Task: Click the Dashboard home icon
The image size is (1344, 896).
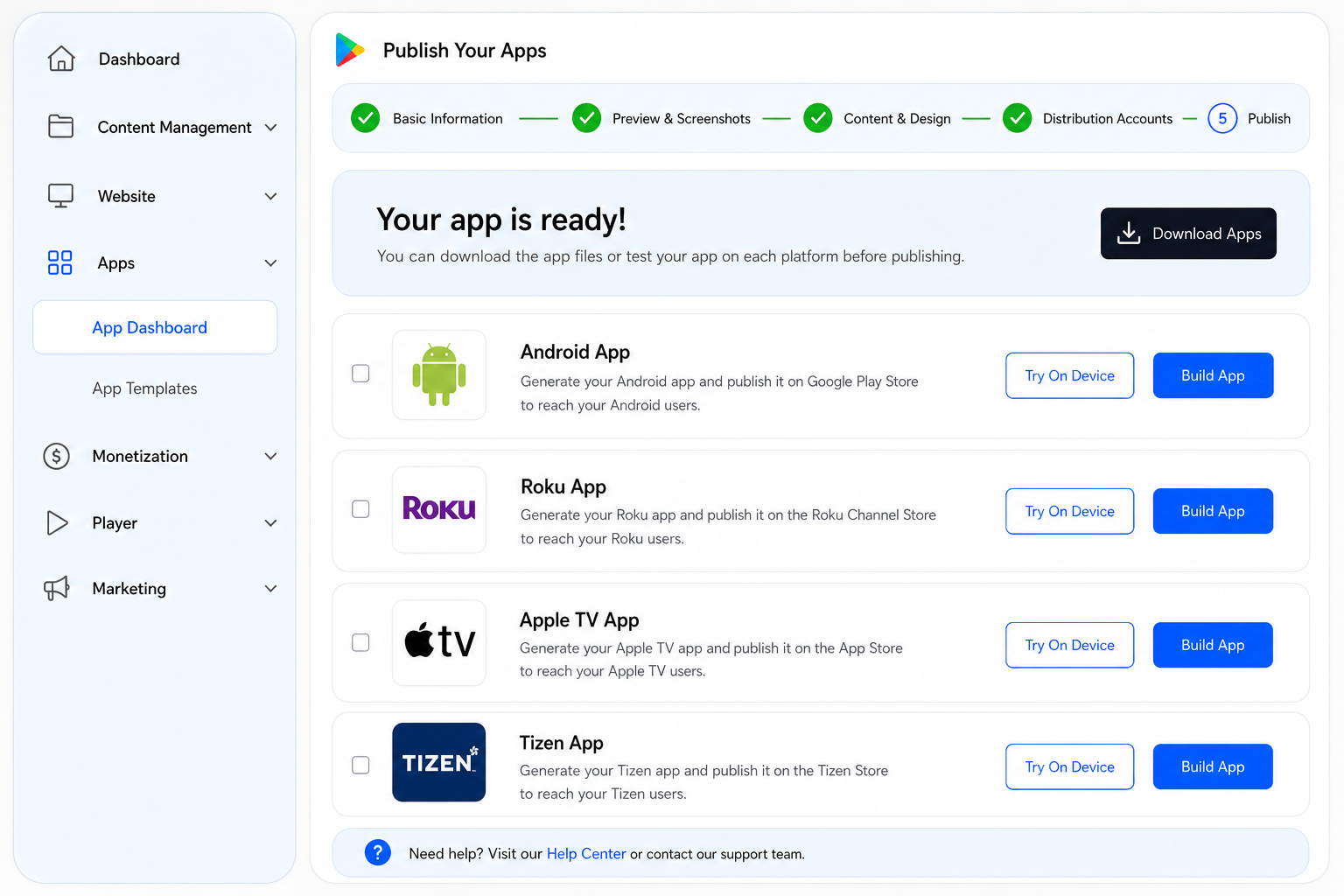Action: 61,59
